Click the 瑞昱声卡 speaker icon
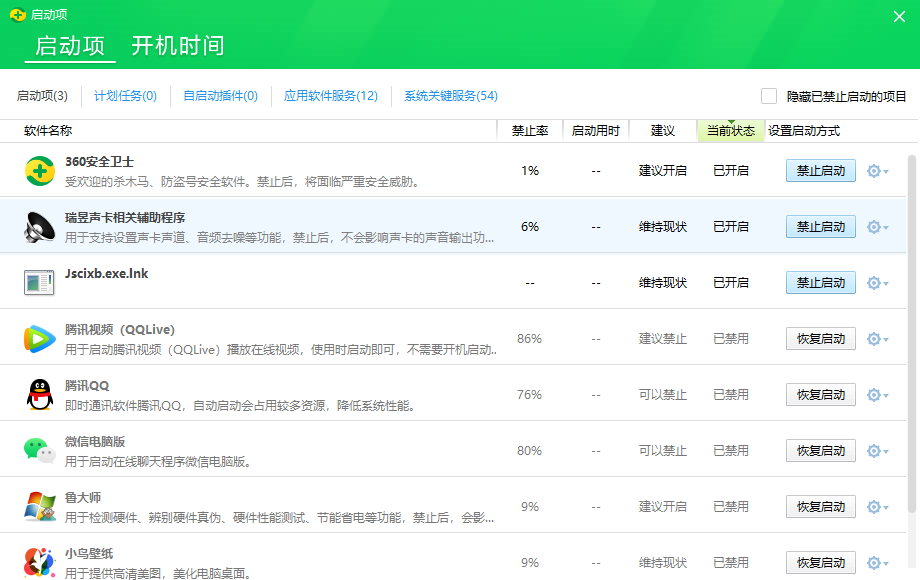The width and height of the screenshot is (920, 580). click(x=39, y=226)
